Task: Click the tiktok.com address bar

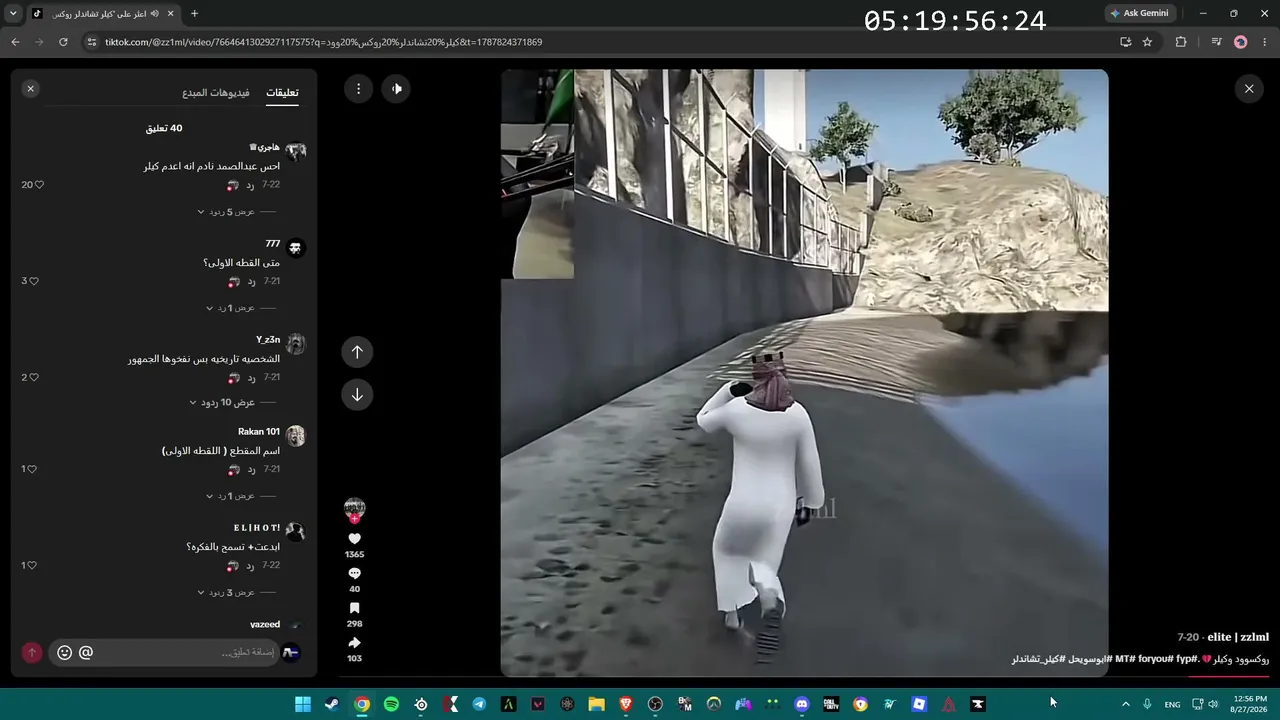Action: pyautogui.click(x=600, y=42)
